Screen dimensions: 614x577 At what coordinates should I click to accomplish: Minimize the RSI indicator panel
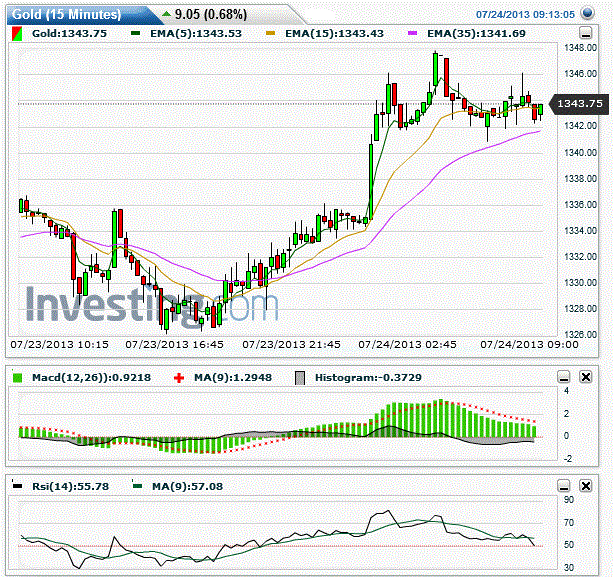564,486
